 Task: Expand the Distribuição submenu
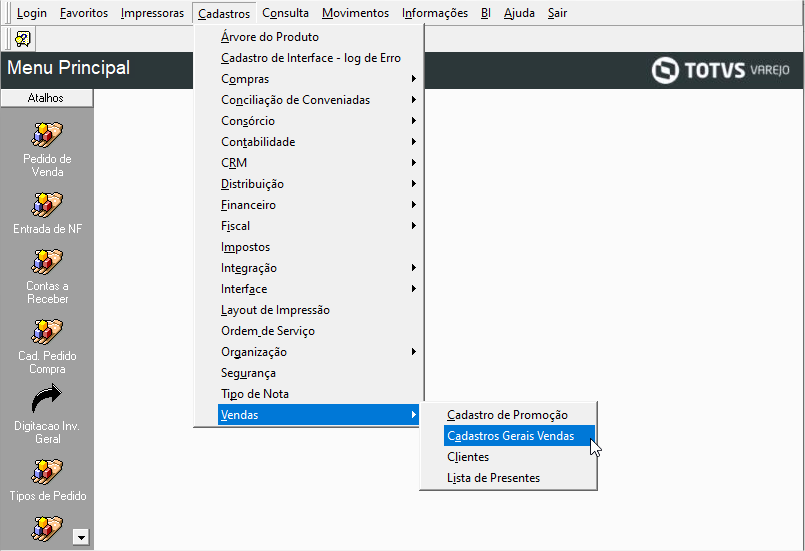[x=318, y=184]
